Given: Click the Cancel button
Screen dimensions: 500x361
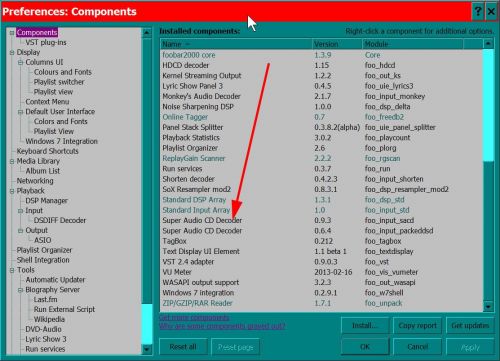Looking at the screenshot, I should click(418, 347).
